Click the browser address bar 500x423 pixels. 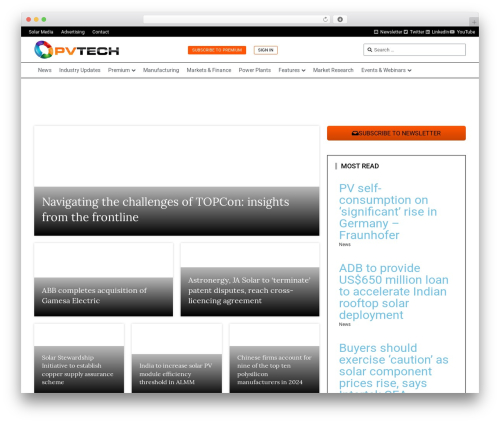coord(237,19)
